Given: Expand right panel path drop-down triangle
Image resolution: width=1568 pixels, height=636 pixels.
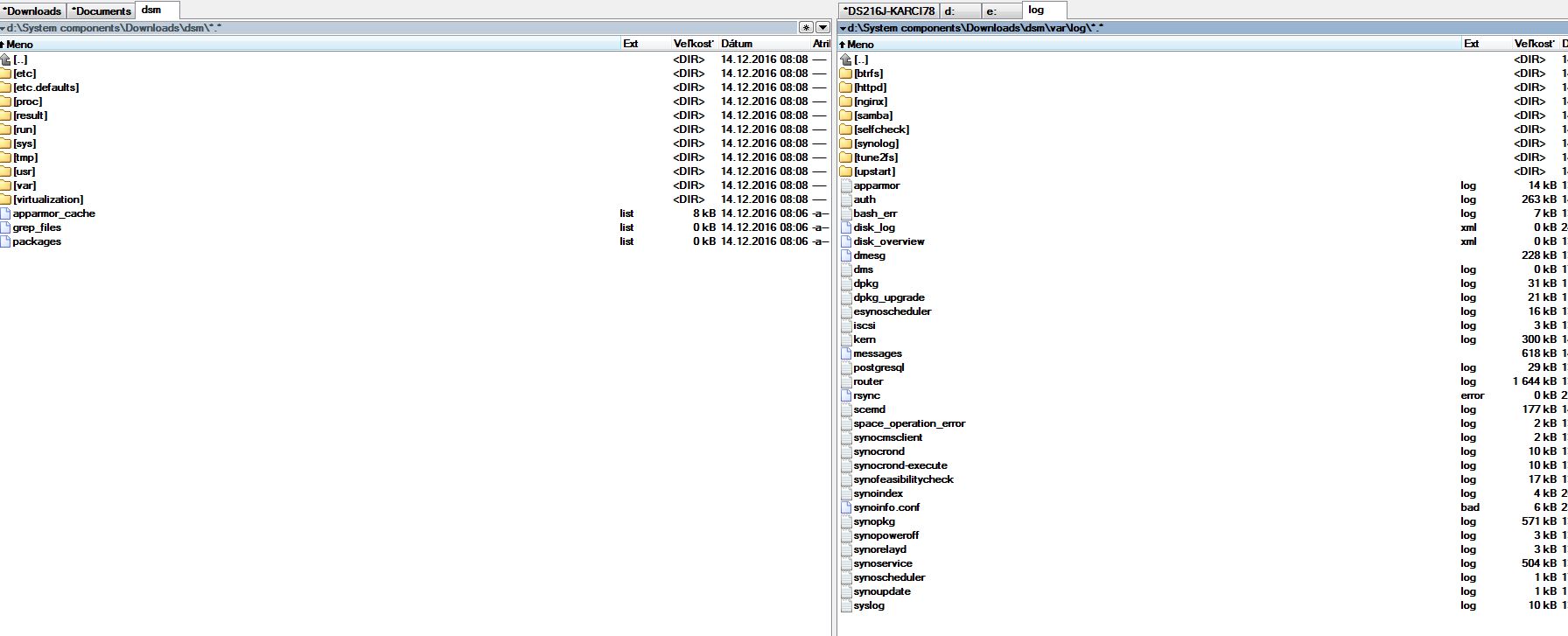Looking at the screenshot, I should click(843, 28).
